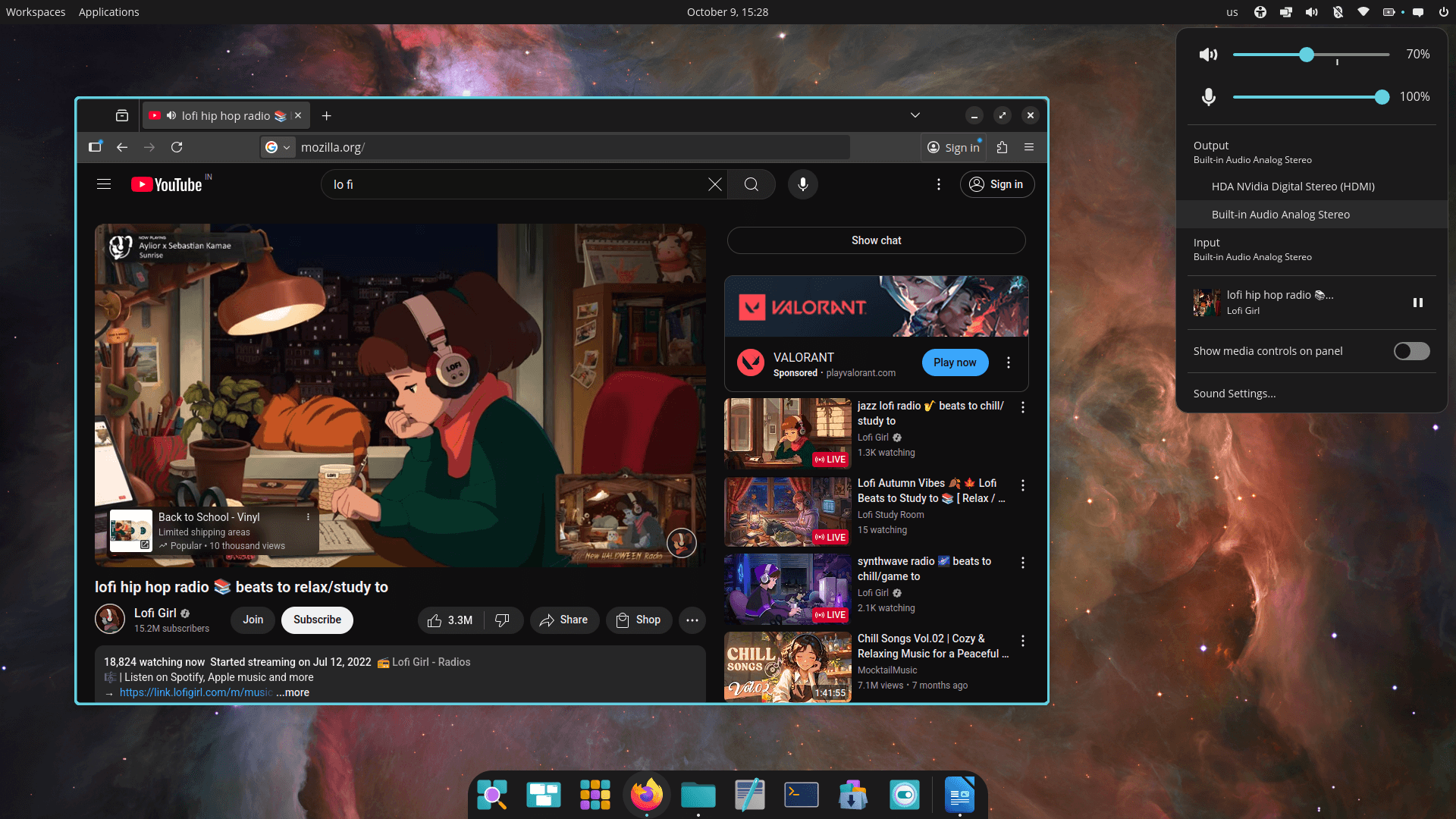Click Play now on the Valorant ad

coord(955,362)
